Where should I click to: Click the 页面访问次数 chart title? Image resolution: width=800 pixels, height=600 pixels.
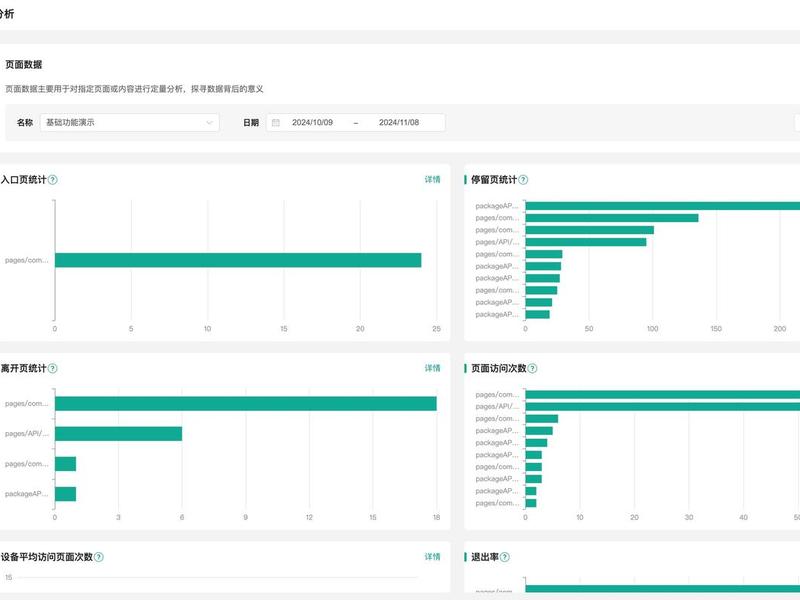click(498, 368)
